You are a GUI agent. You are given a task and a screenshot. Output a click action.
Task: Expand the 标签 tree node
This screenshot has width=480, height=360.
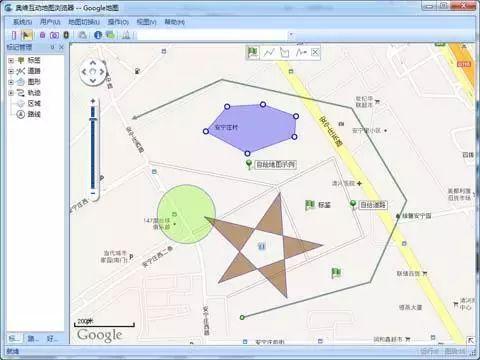(x=11, y=60)
